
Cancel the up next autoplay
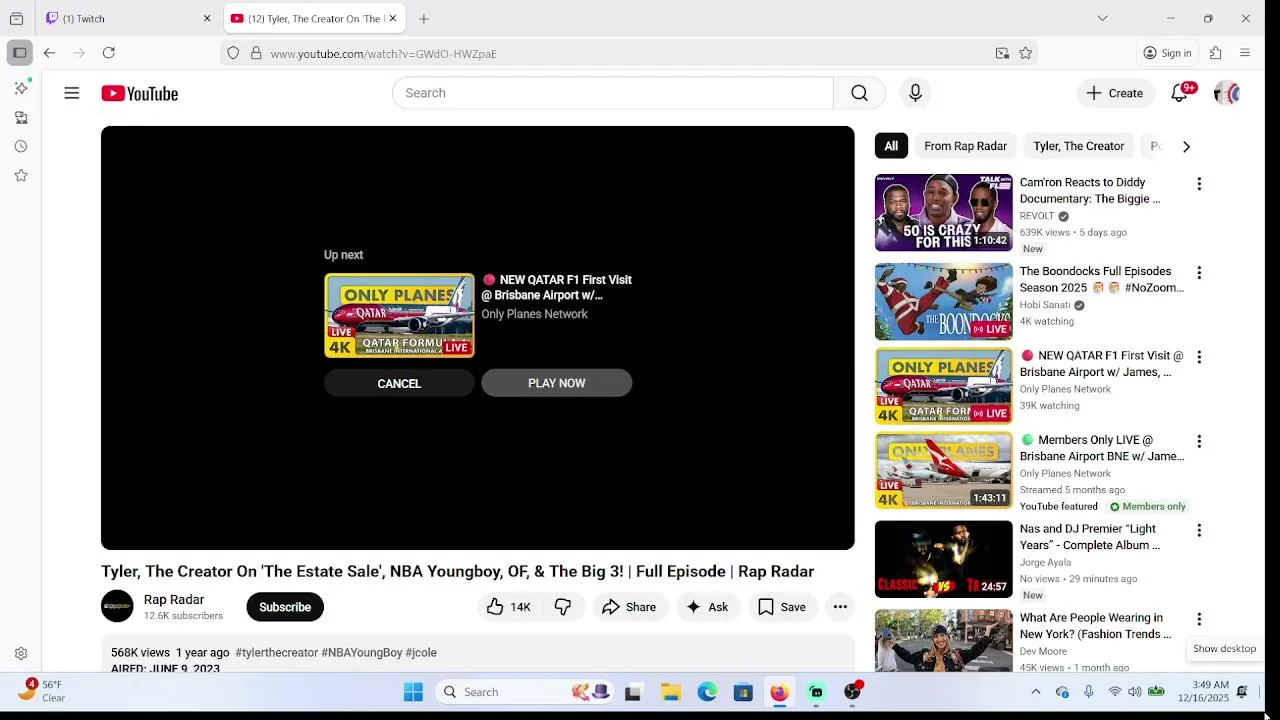point(399,383)
